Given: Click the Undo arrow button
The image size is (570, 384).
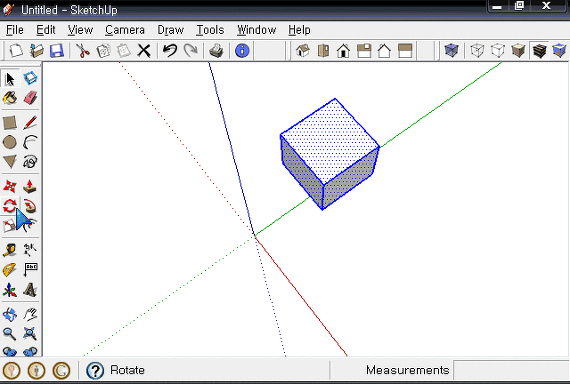Looking at the screenshot, I should tap(170, 51).
